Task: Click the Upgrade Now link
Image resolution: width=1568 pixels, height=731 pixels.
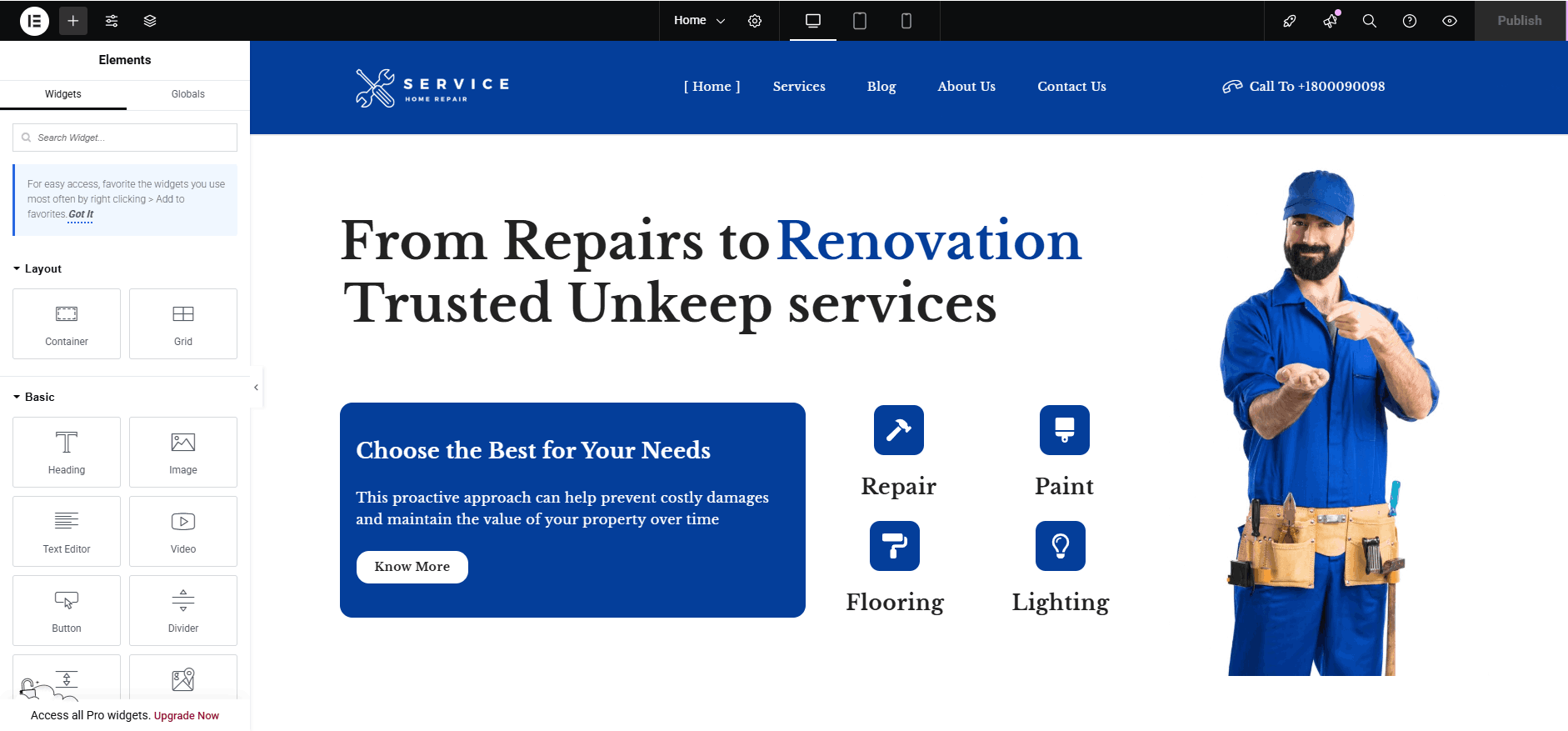Action: click(x=187, y=716)
